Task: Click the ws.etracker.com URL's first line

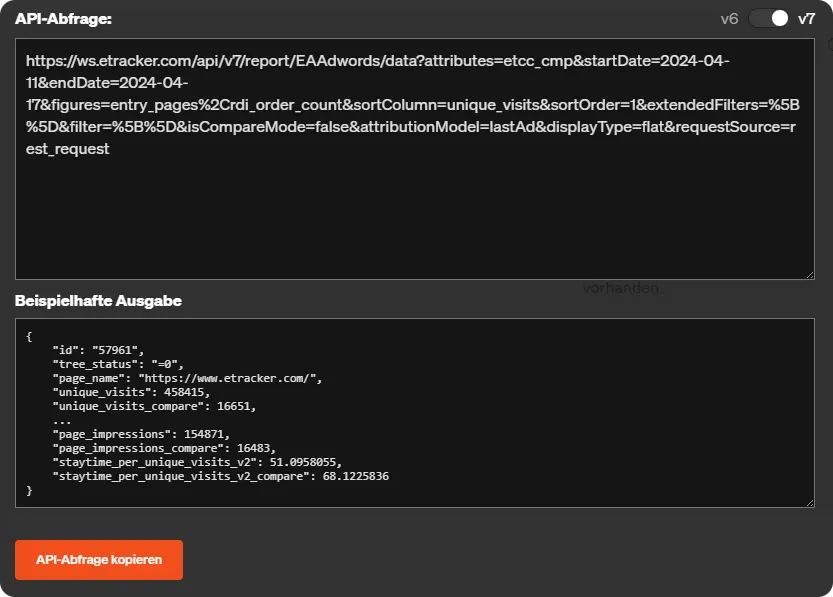Action: pyautogui.click(x=376, y=61)
